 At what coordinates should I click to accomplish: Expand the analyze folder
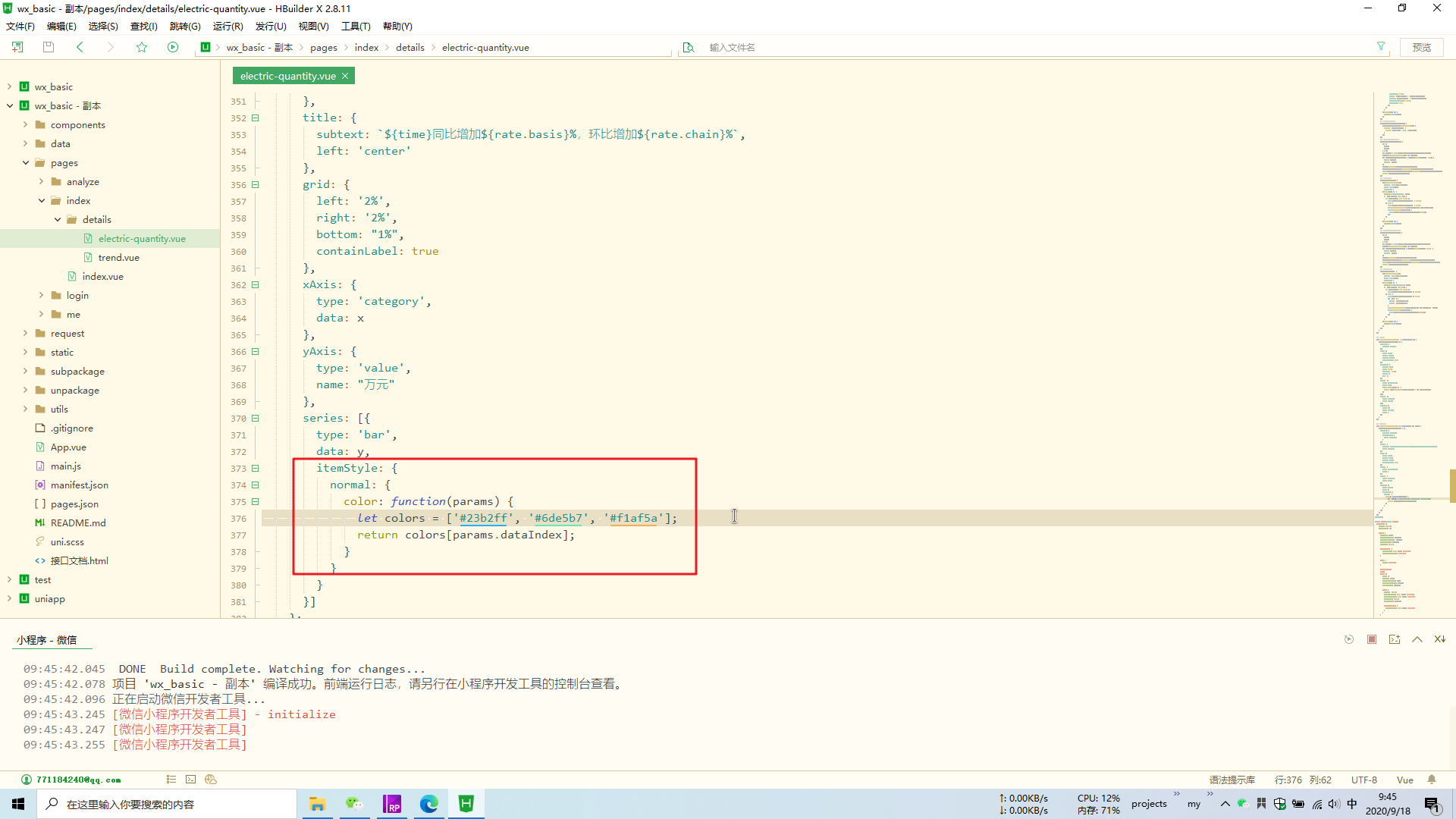point(41,181)
